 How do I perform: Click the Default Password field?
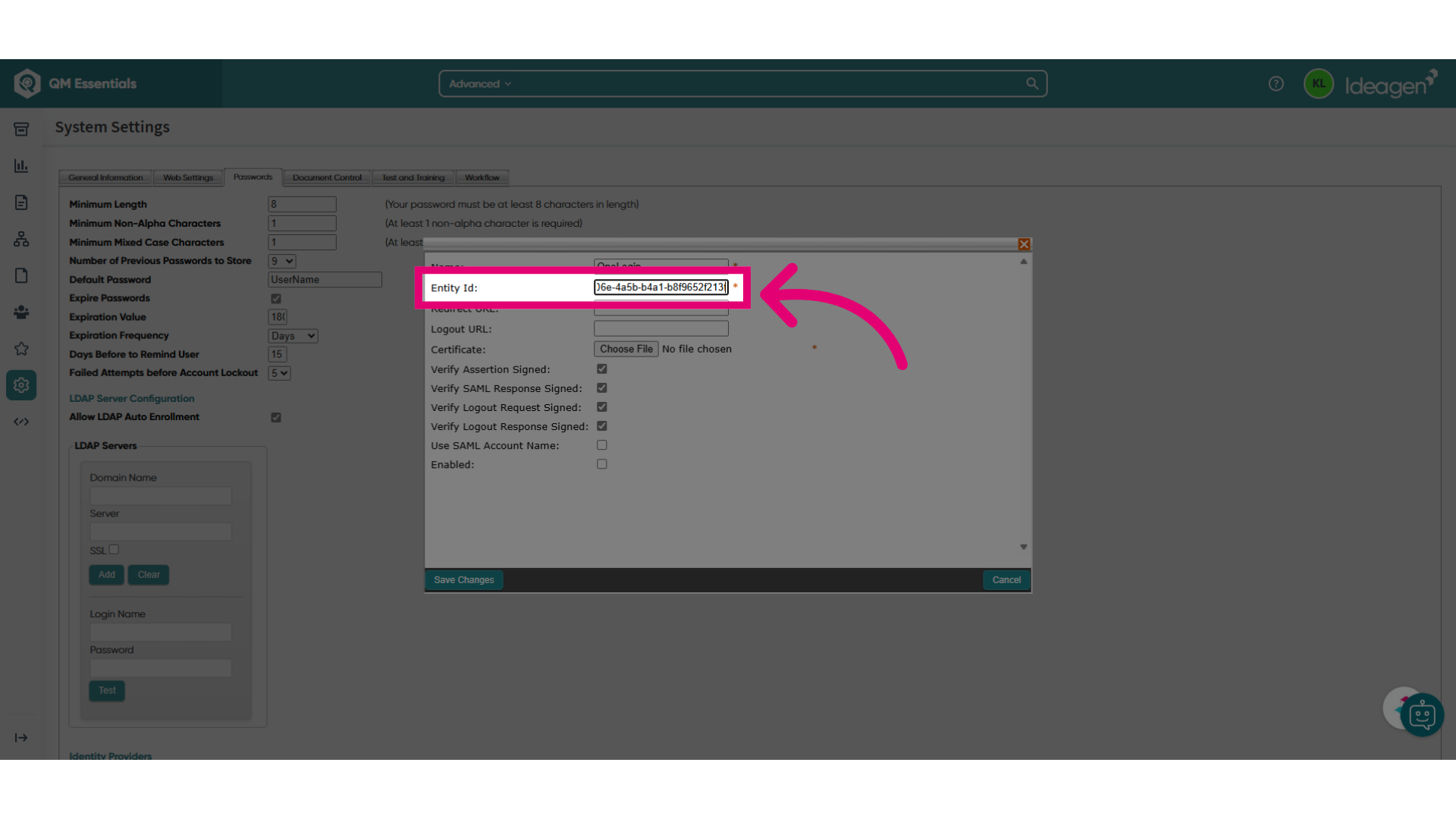coord(325,280)
